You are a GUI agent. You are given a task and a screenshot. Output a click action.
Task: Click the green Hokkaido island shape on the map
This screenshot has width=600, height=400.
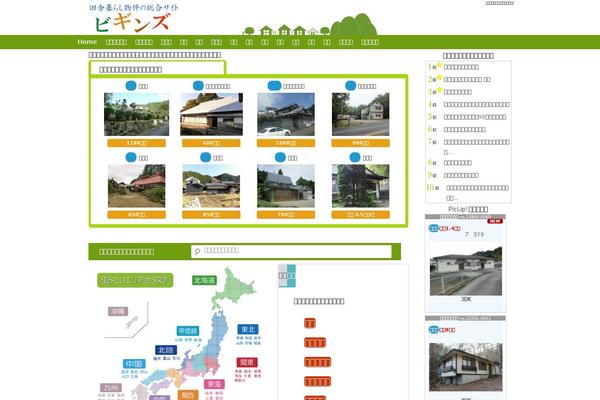(233, 289)
